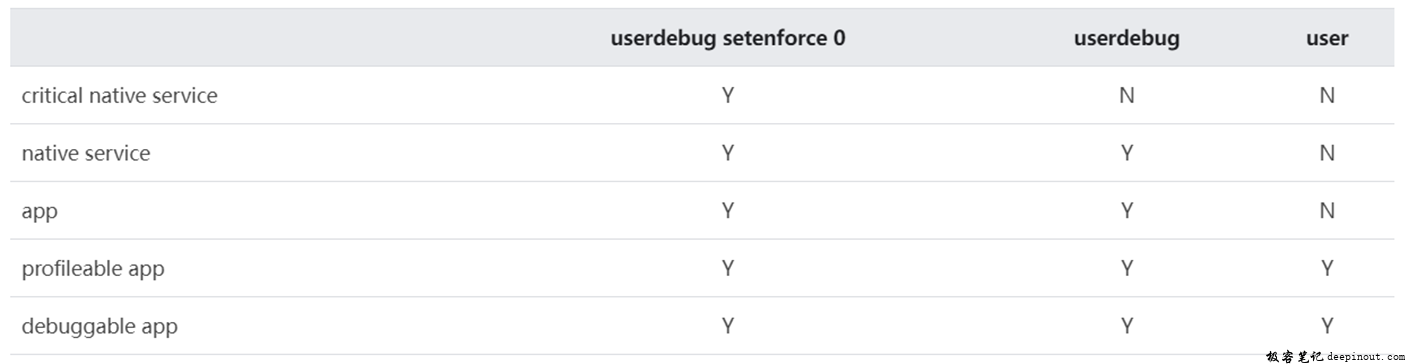The height and width of the screenshot is (364, 1408).
Task: Click the 'profileable app' row label
Action: point(93,269)
